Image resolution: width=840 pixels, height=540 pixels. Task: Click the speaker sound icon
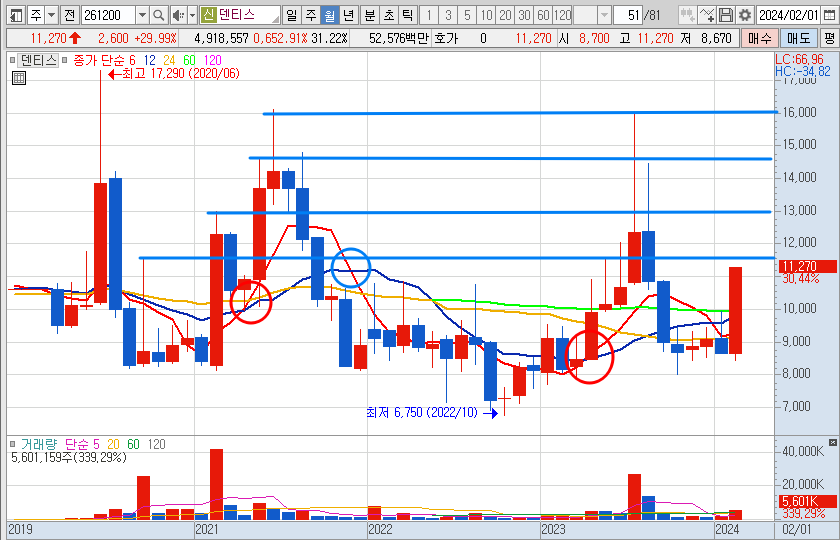click(178, 15)
